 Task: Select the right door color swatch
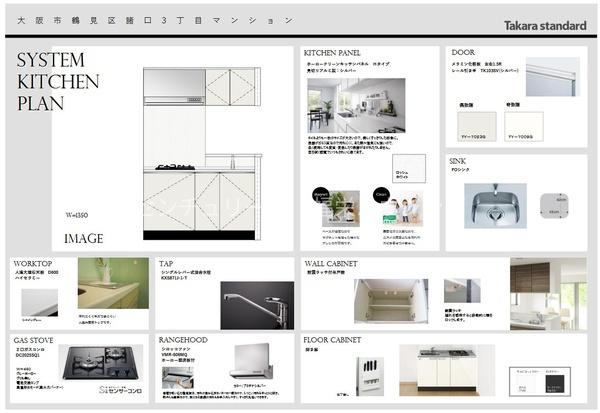(525, 125)
